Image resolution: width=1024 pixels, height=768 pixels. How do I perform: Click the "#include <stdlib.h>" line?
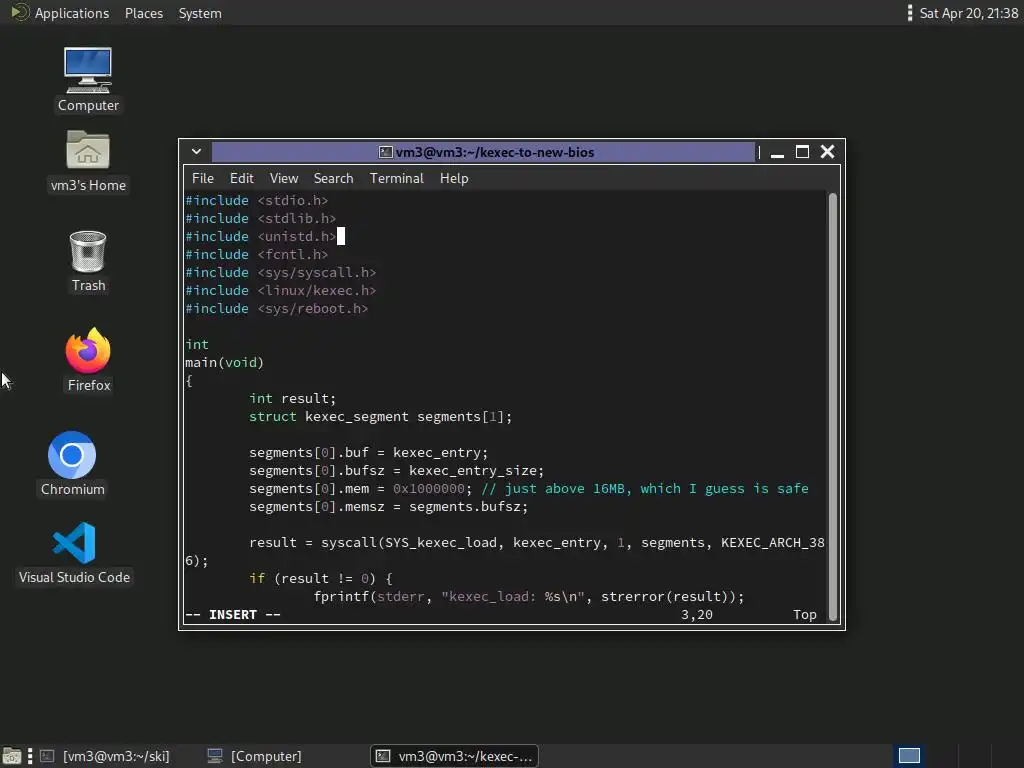pyautogui.click(x=261, y=218)
